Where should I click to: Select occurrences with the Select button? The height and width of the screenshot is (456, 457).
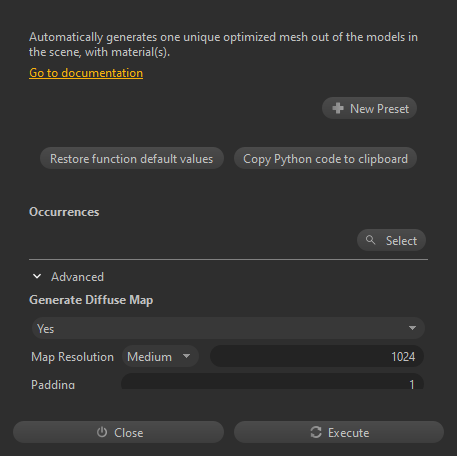(x=391, y=240)
